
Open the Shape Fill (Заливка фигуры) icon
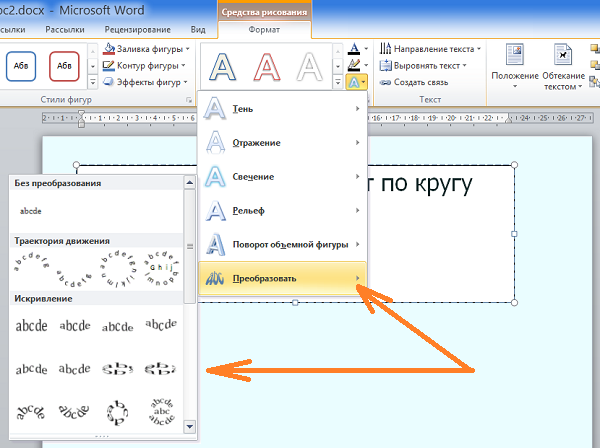pyautogui.click(x=109, y=49)
